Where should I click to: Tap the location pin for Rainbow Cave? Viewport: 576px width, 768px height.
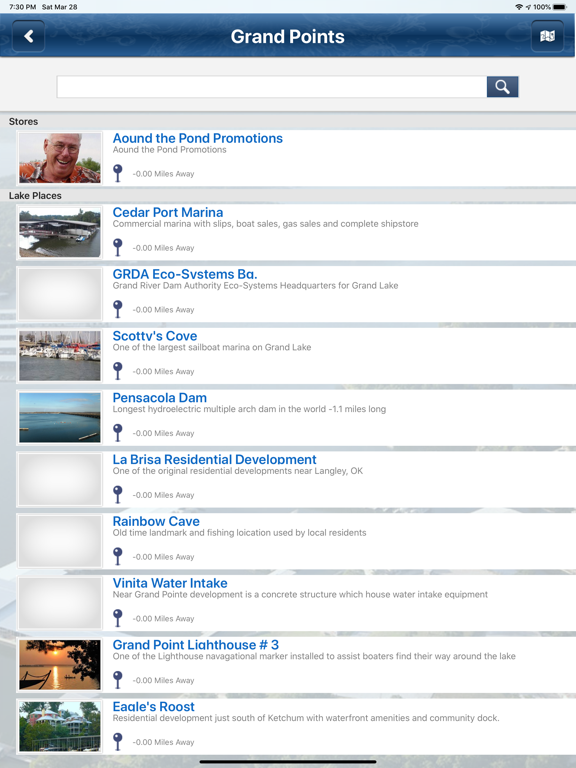point(118,555)
